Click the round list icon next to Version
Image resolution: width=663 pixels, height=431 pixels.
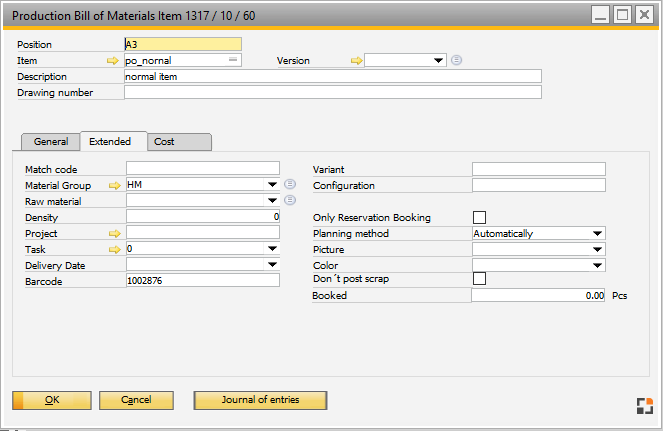click(456, 60)
